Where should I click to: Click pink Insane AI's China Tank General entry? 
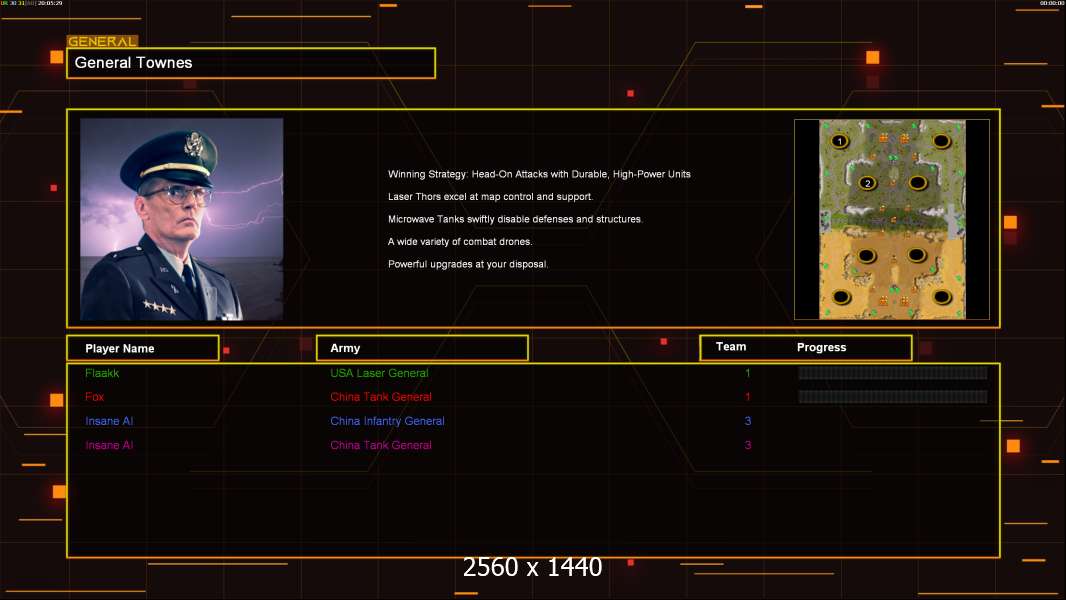click(381, 445)
